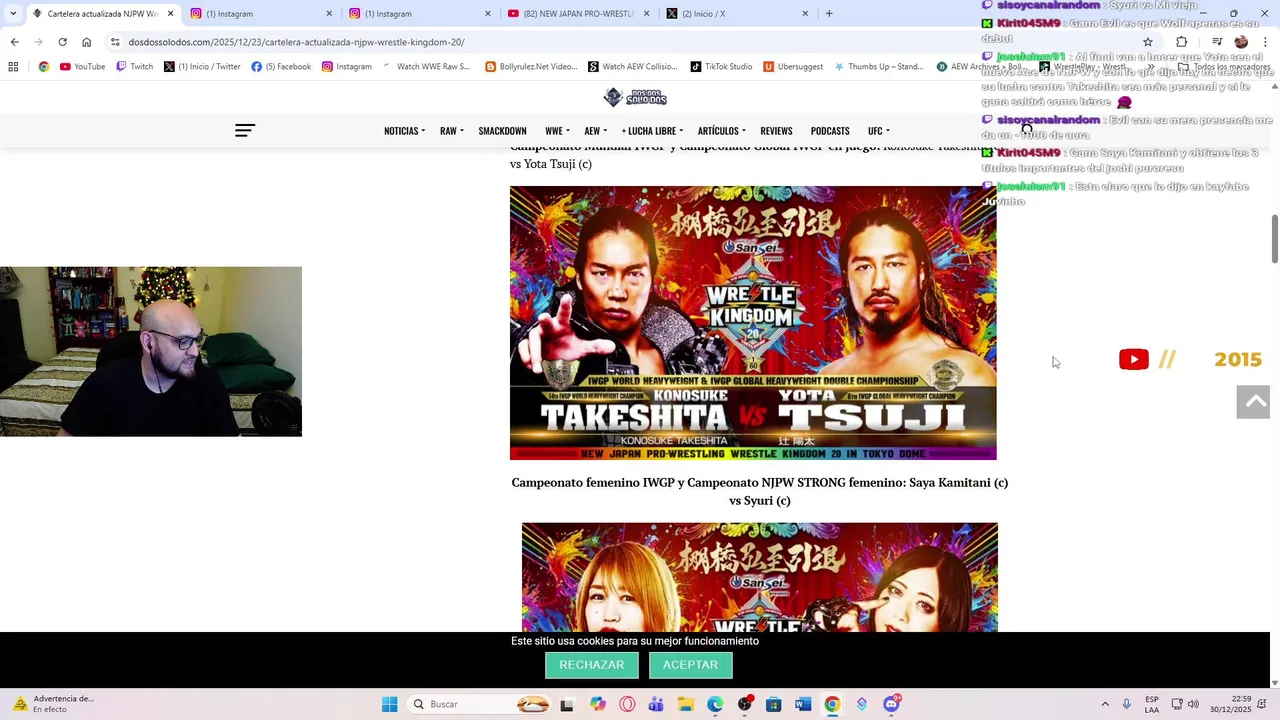The width and height of the screenshot is (1280, 720).
Task: Reject cookies with RECHAZAR button
Action: 591,665
